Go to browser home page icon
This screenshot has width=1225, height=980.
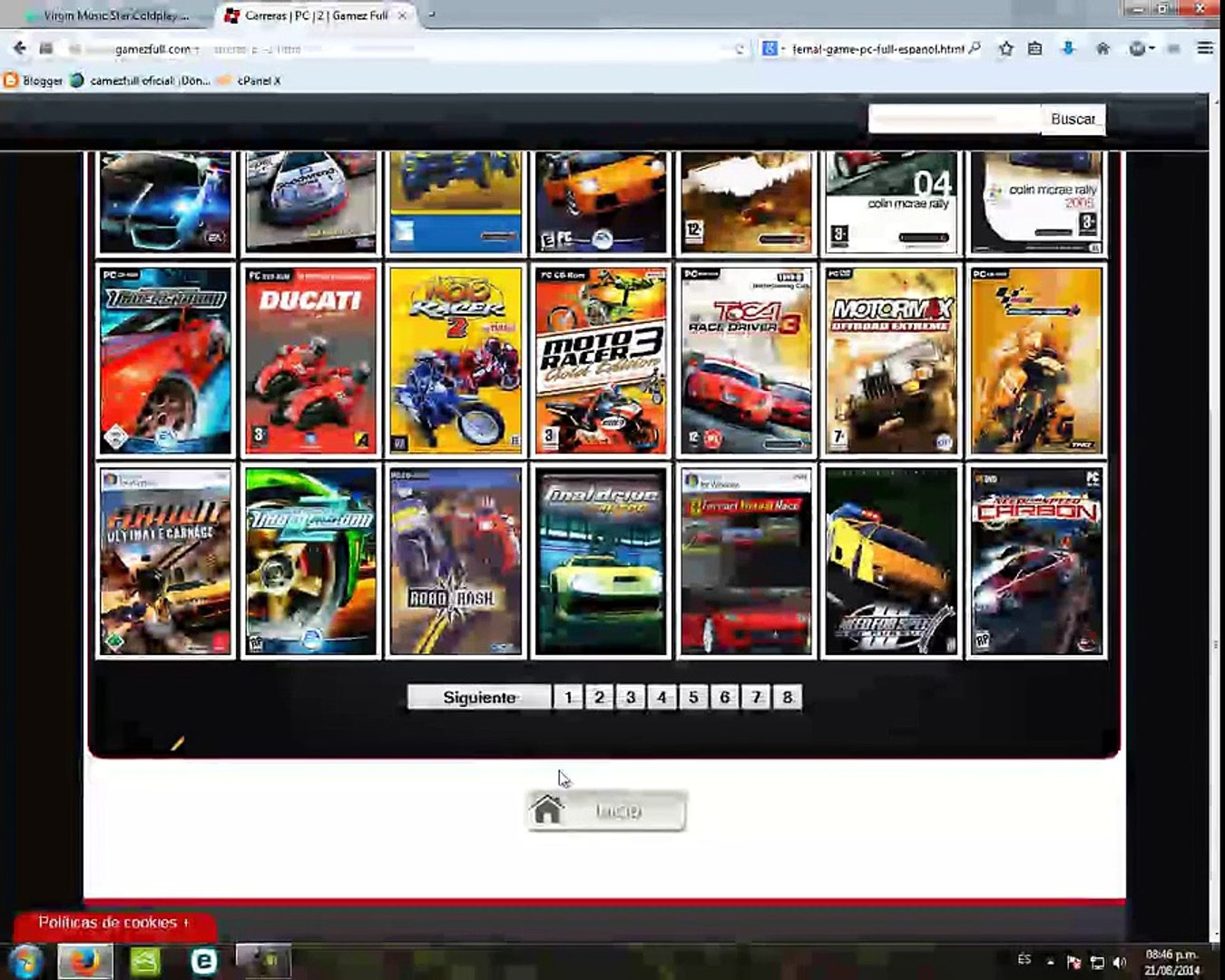click(x=1102, y=49)
